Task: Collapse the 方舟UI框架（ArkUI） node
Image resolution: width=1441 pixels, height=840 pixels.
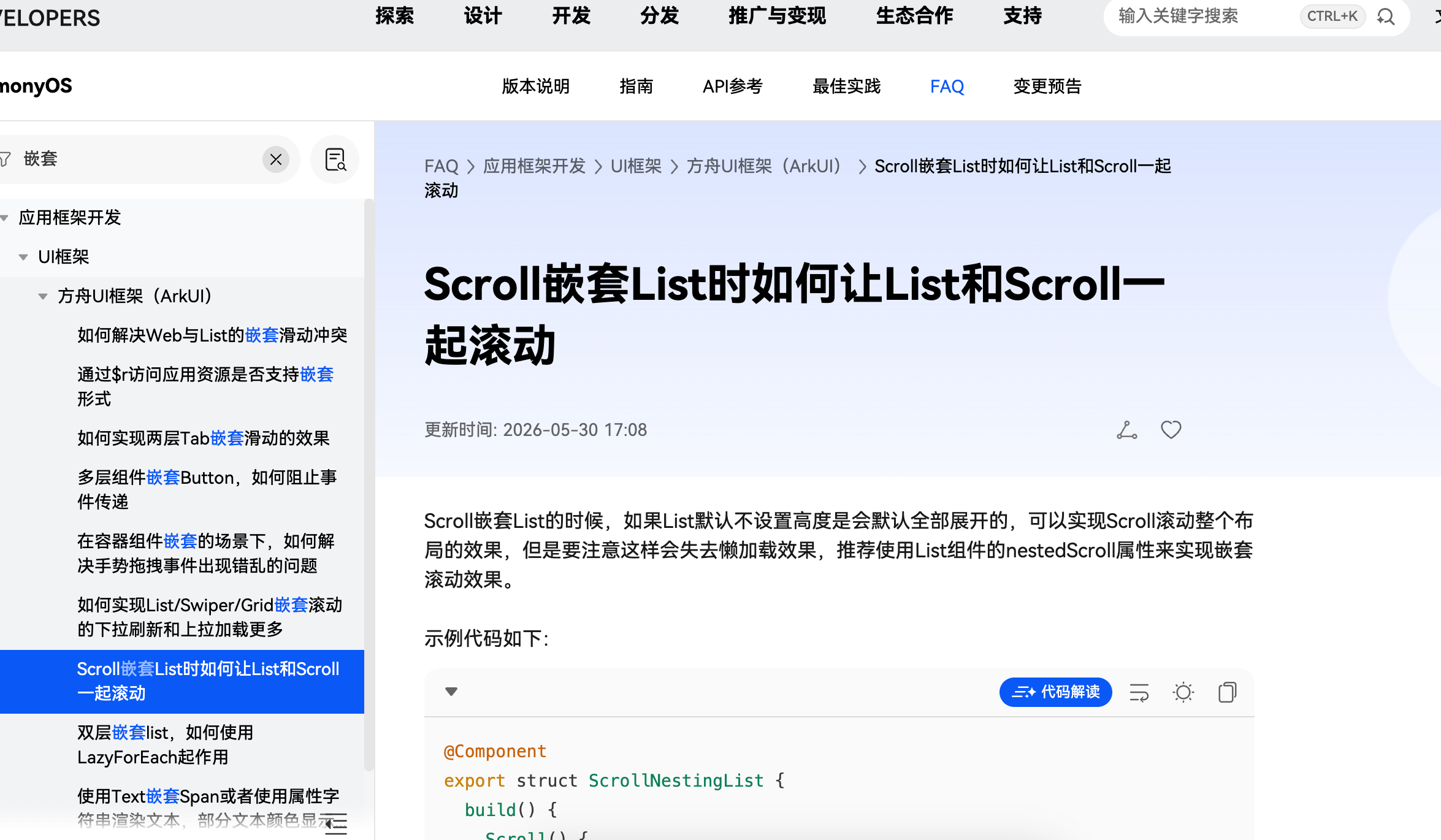Action: [43, 296]
